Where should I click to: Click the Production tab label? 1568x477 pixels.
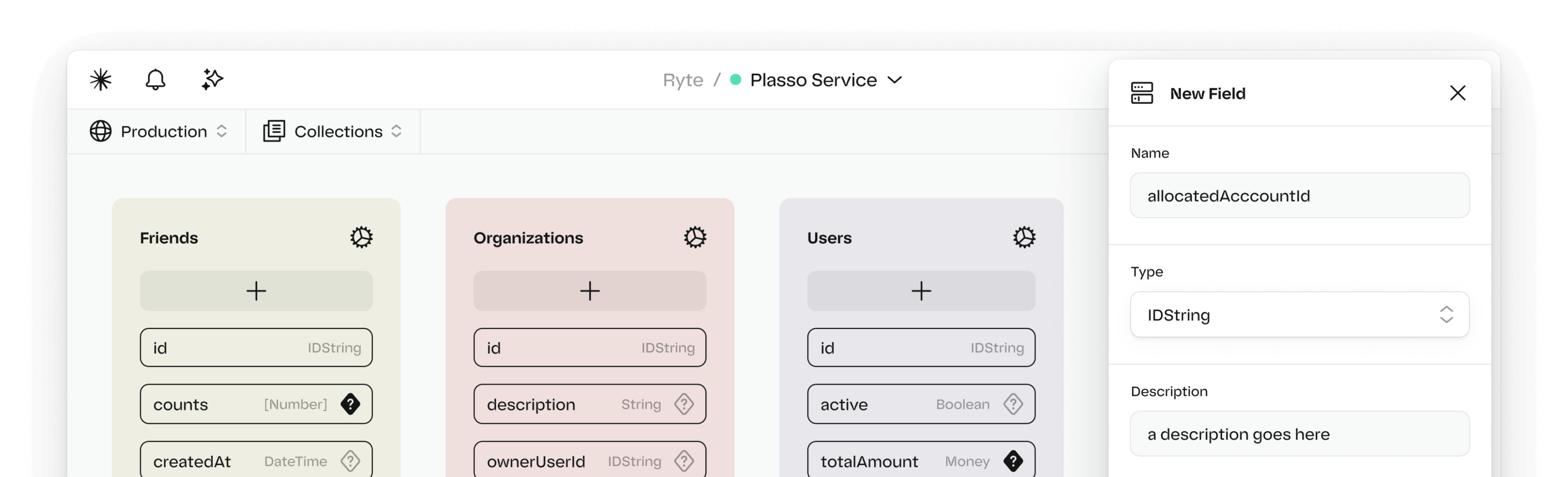click(x=162, y=131)
